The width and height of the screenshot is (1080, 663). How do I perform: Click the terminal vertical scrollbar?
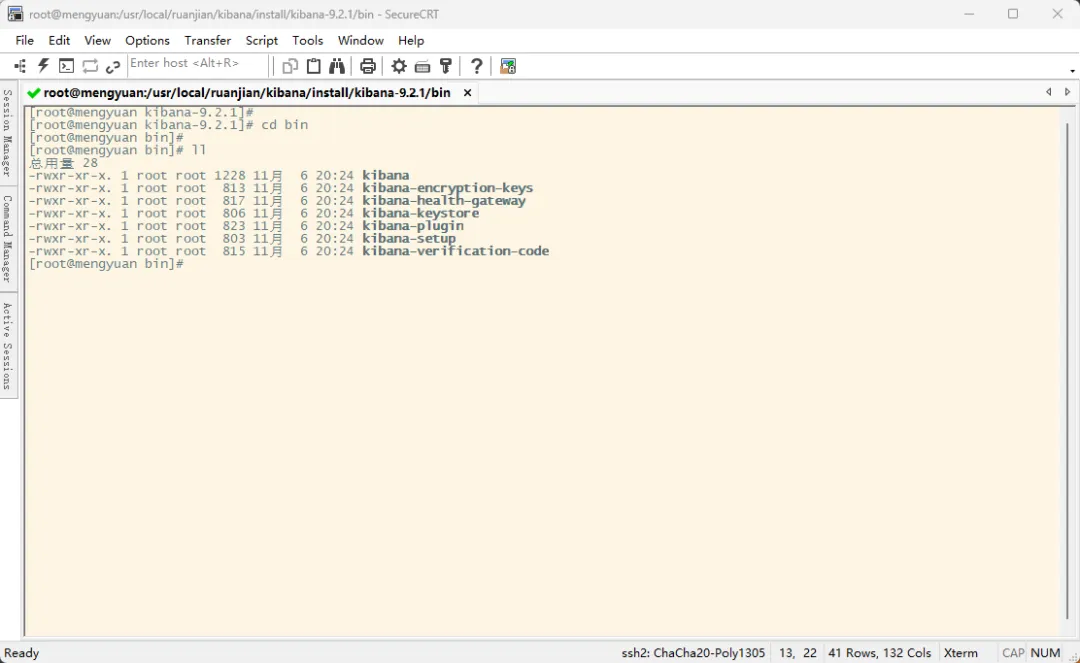tap(1068, 372)
